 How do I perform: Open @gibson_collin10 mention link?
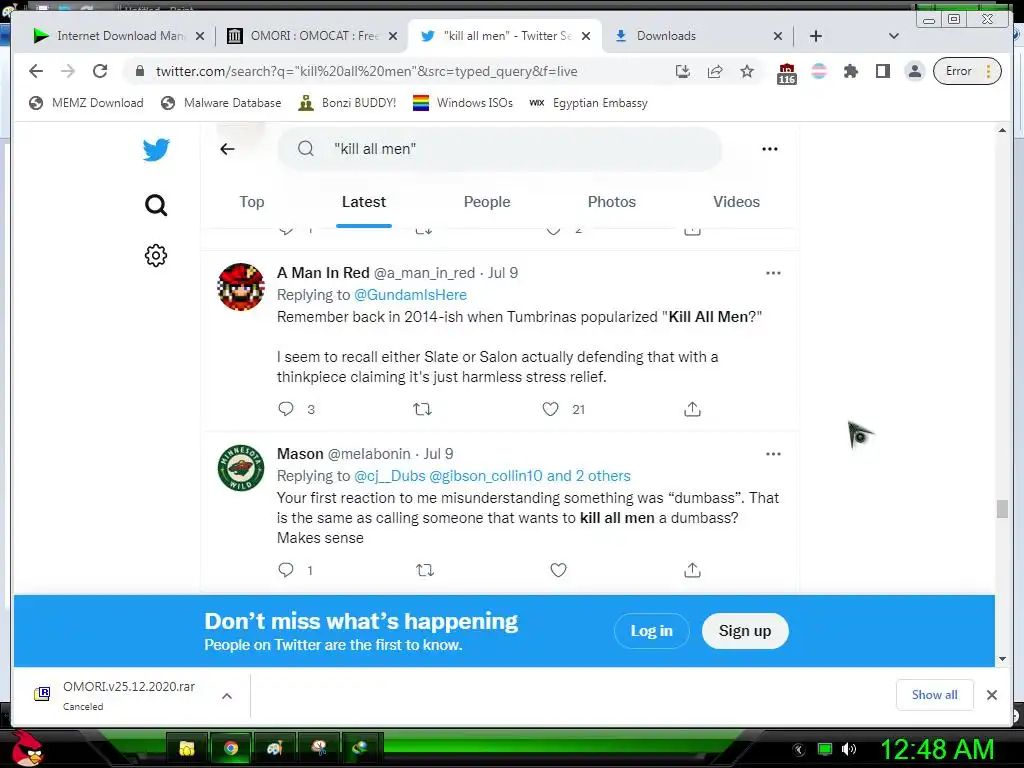(486, 475)
